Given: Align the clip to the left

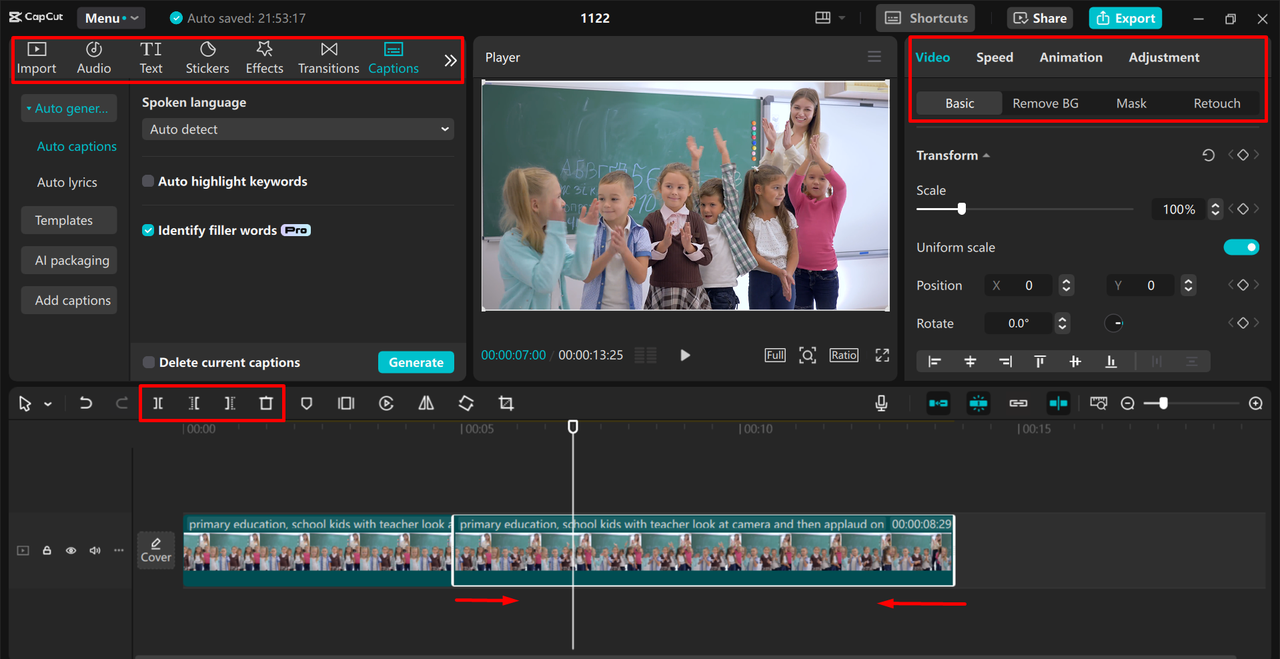Looking at the screenshot, I should (x=935, y=361).
